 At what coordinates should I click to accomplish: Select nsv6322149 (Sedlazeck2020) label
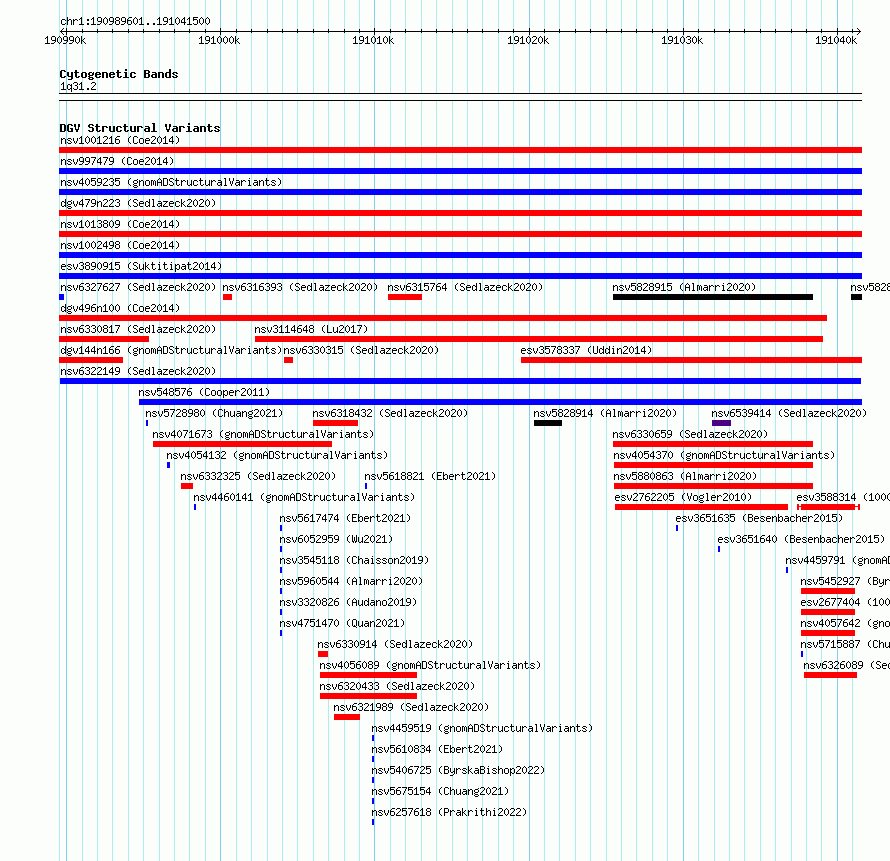[138, 371]
